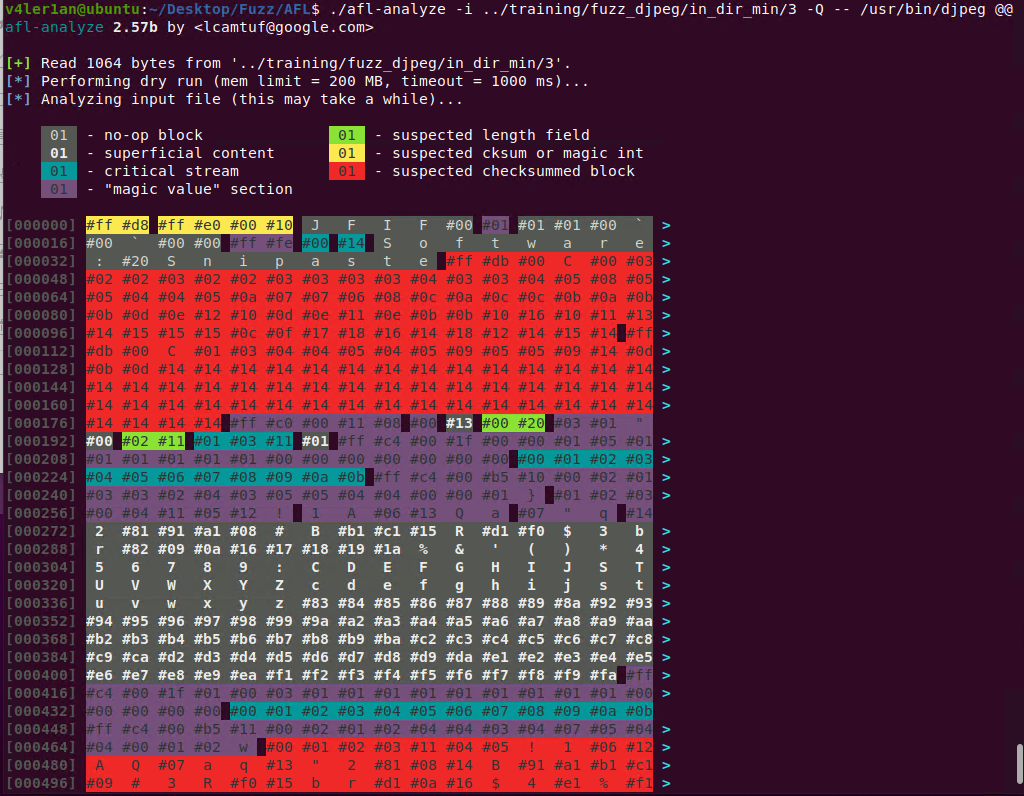The width and height of the screenshot is (1024, 796).
Task: Click the 'w' character in row 000464
Action: pyautogui.click(x=244, y=747)
